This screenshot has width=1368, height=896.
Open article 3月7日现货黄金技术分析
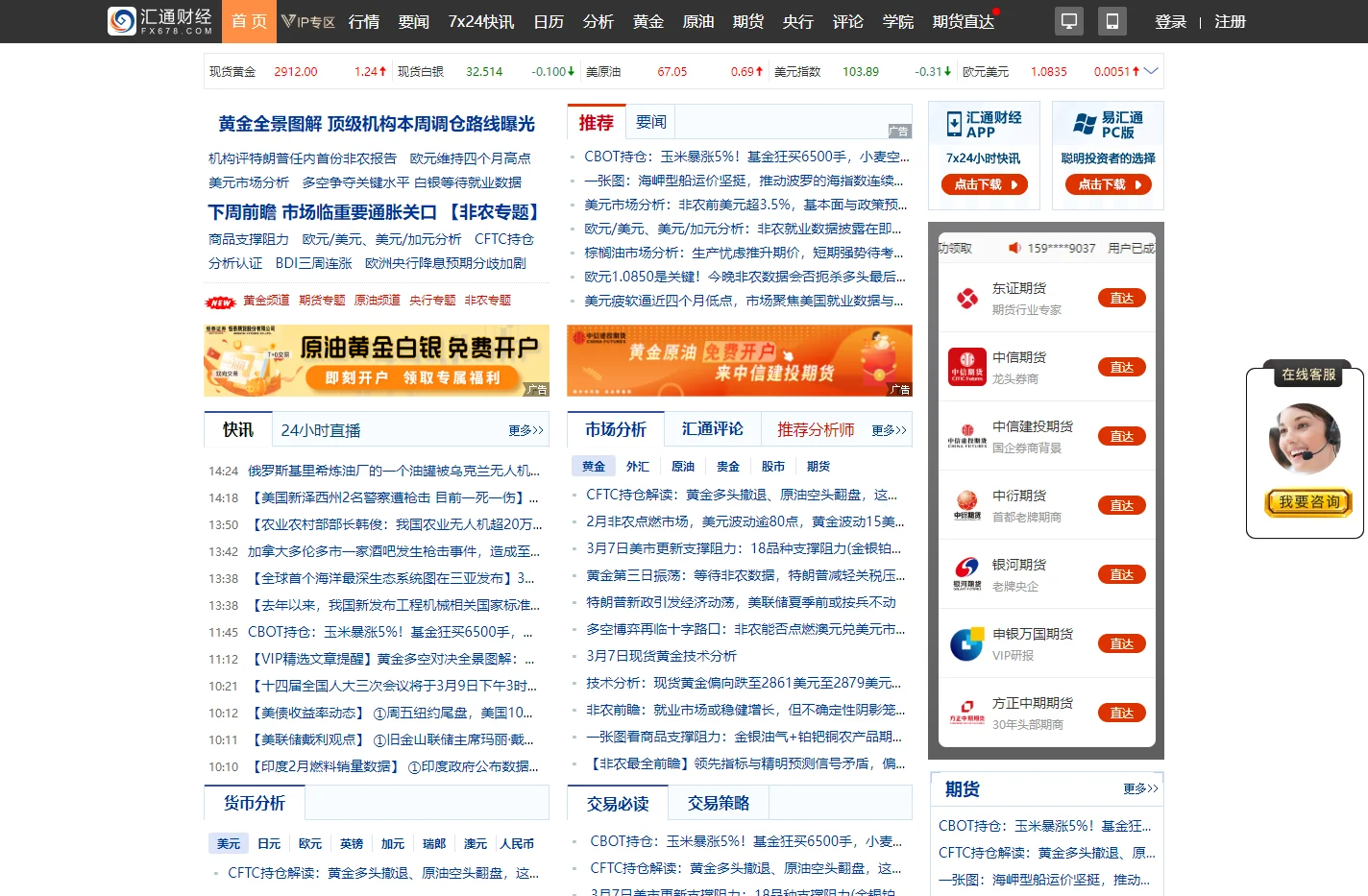661,656
